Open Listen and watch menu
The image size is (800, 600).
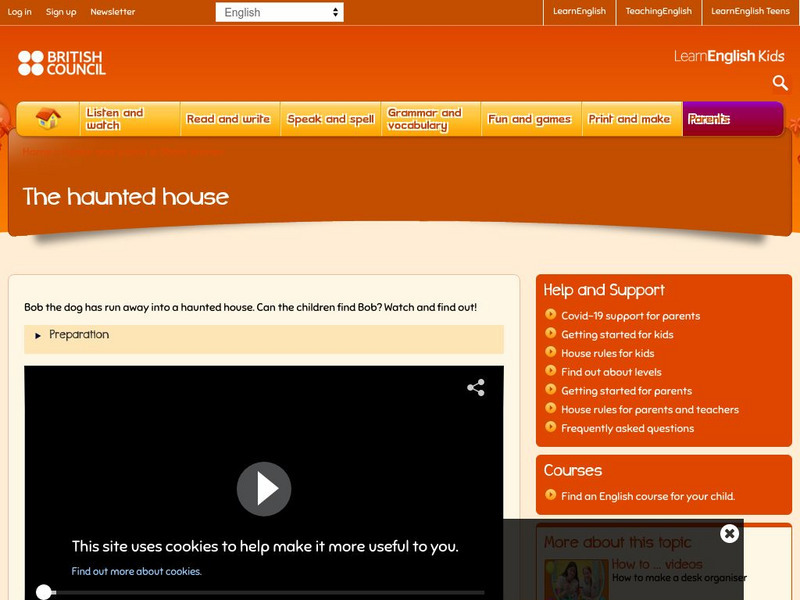(x=130, y=119)
